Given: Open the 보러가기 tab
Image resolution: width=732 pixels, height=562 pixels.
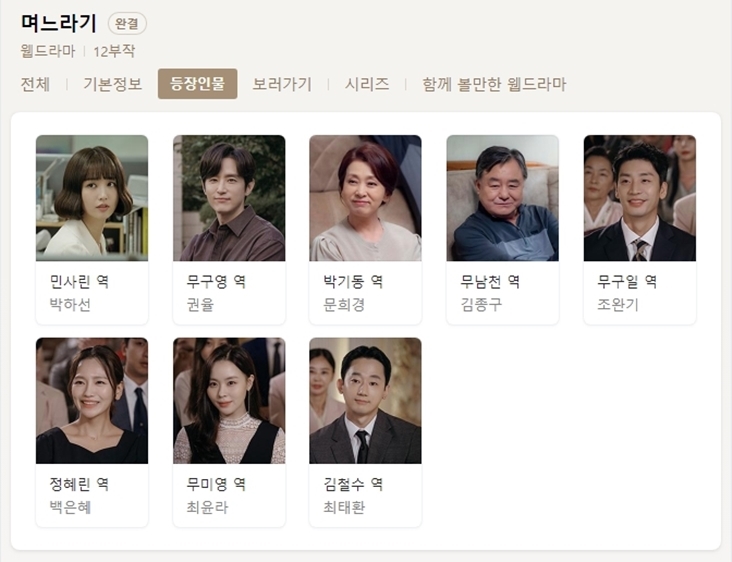Looking at the screenshot, I should (x=282, y=84).
